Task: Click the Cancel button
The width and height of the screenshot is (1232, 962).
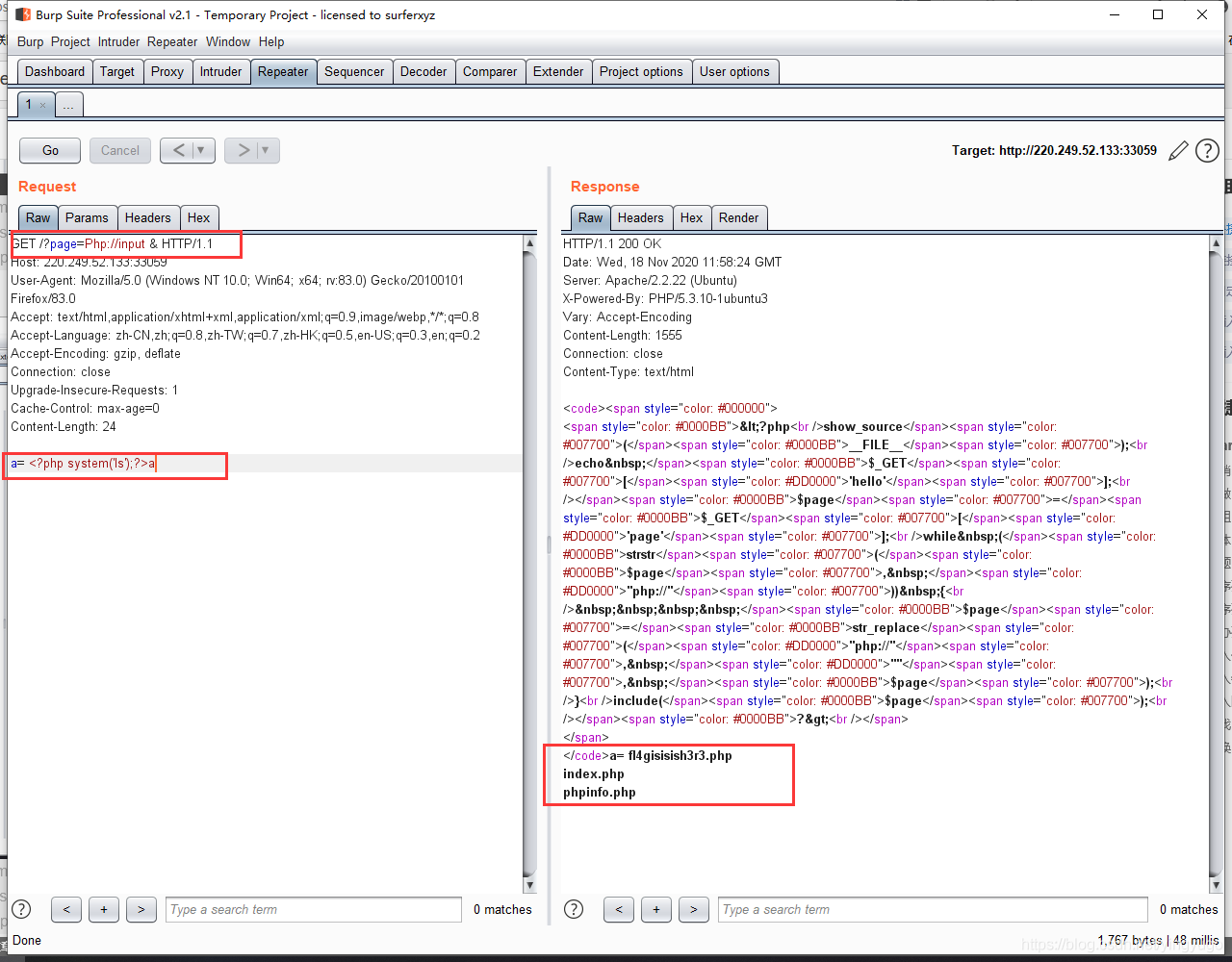Action: click(120, 150)
